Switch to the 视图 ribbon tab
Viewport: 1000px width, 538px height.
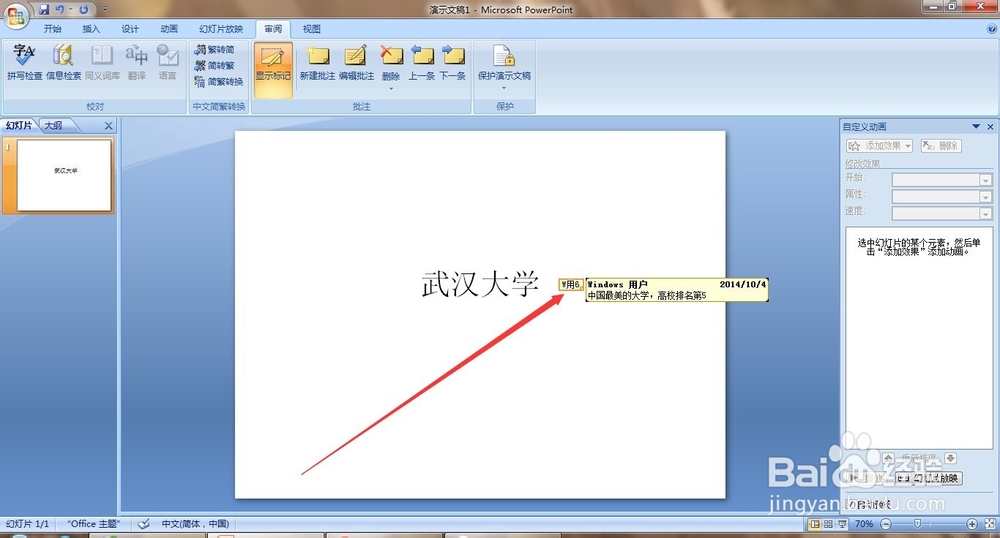312,29
